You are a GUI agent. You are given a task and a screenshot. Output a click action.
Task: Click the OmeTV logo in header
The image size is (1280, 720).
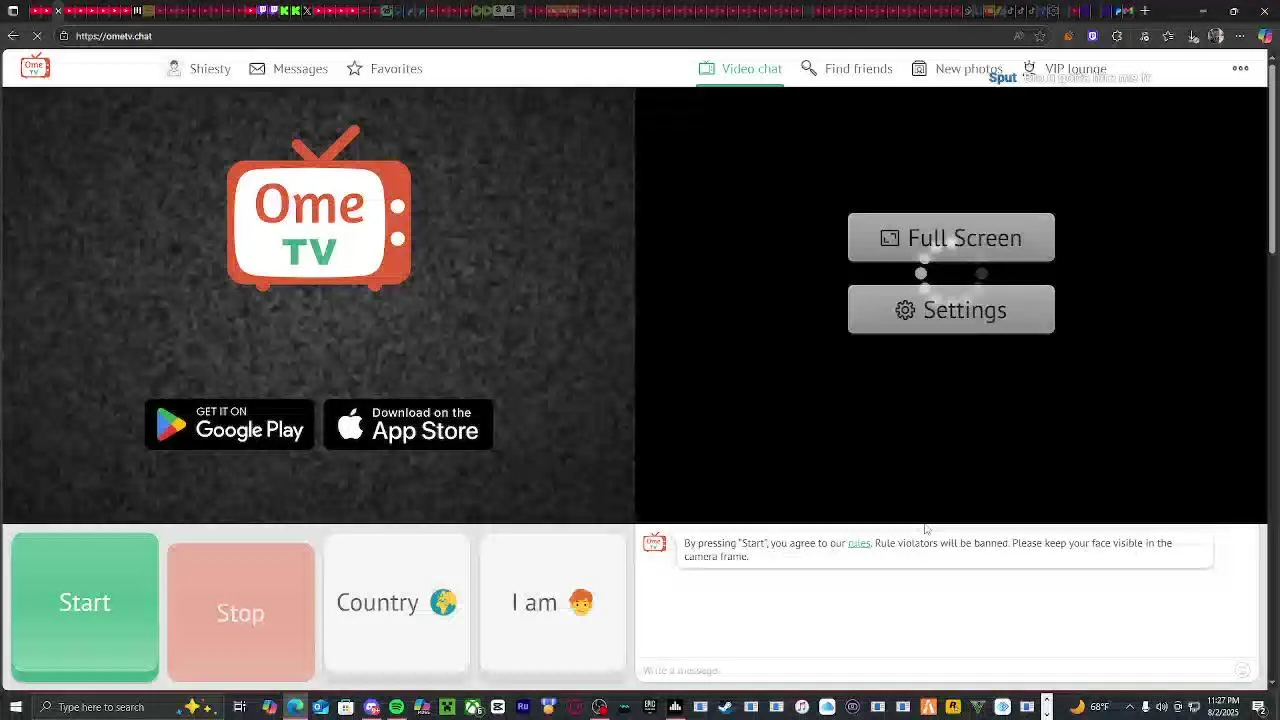pos(35,68)
